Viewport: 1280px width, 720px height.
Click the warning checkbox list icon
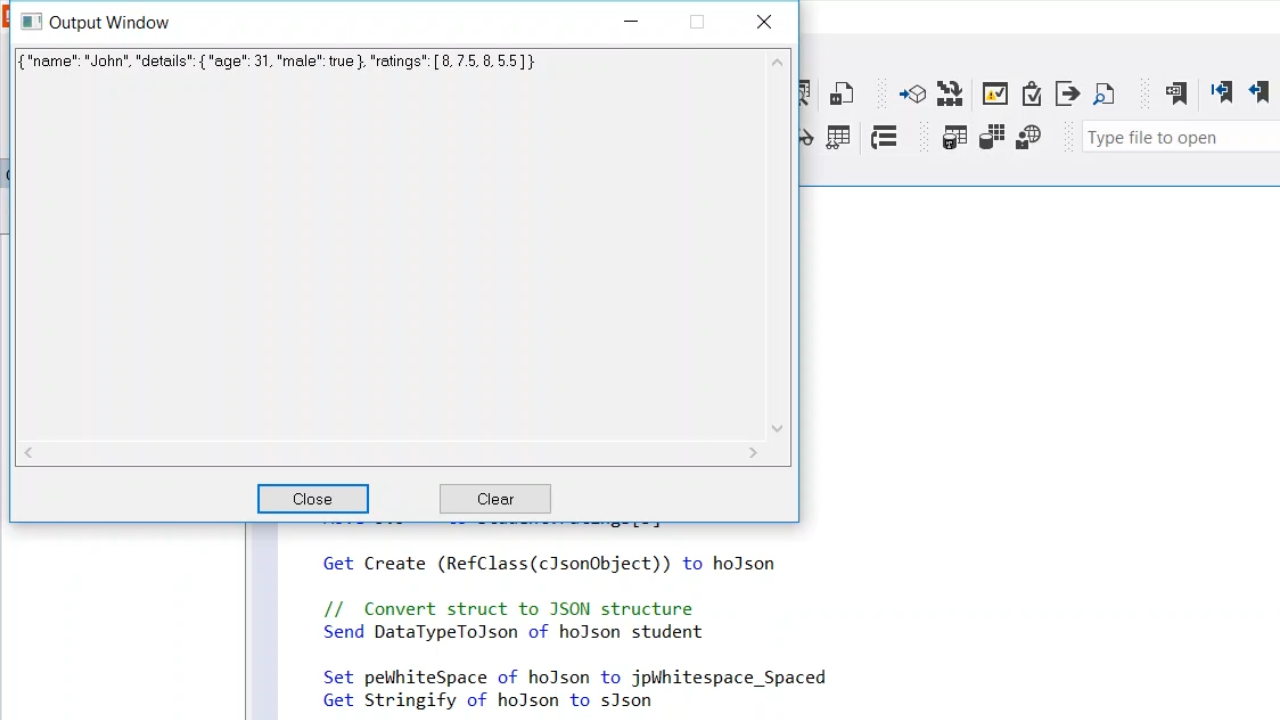click(x=995, y=94)
